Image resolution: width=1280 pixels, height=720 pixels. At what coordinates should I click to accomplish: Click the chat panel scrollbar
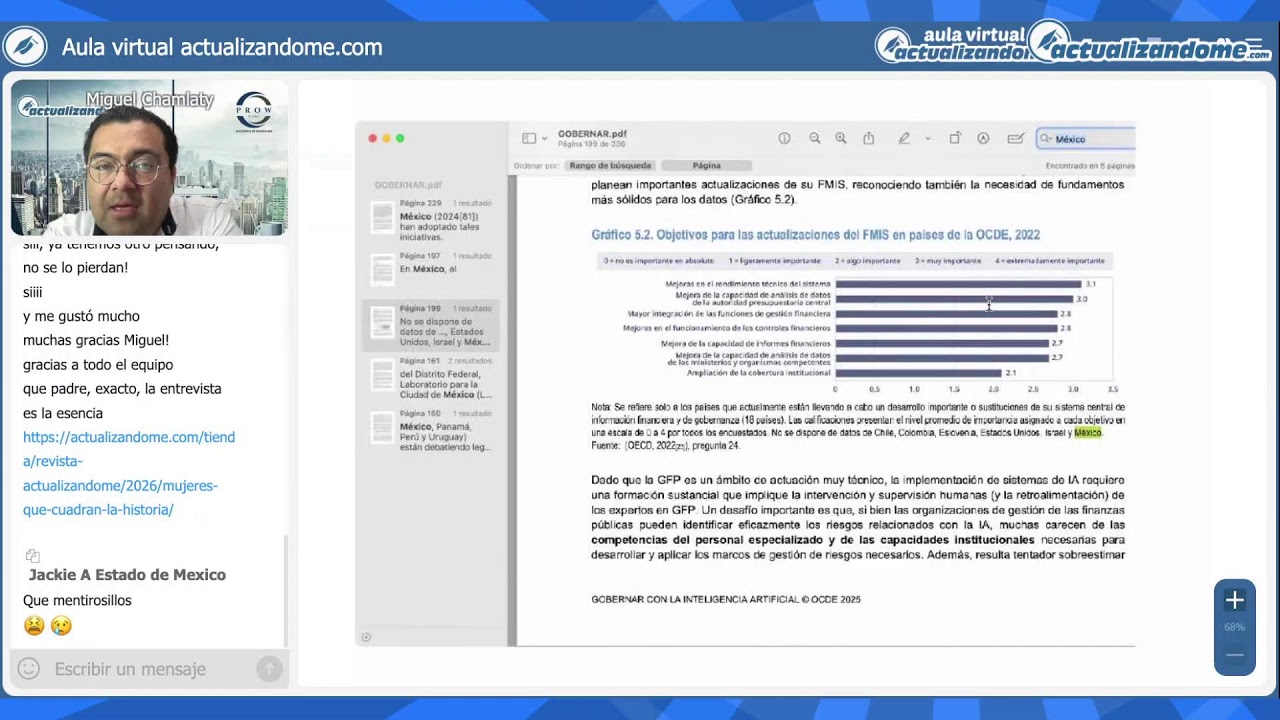(285, 590)
